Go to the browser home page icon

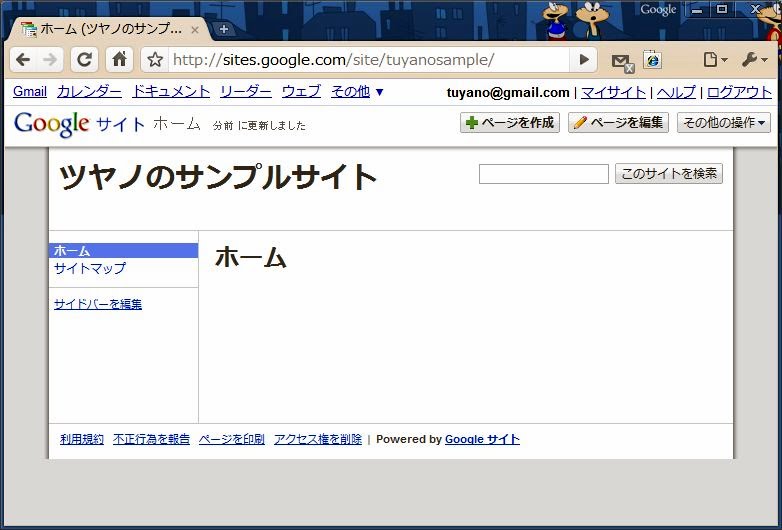point(119,60)
